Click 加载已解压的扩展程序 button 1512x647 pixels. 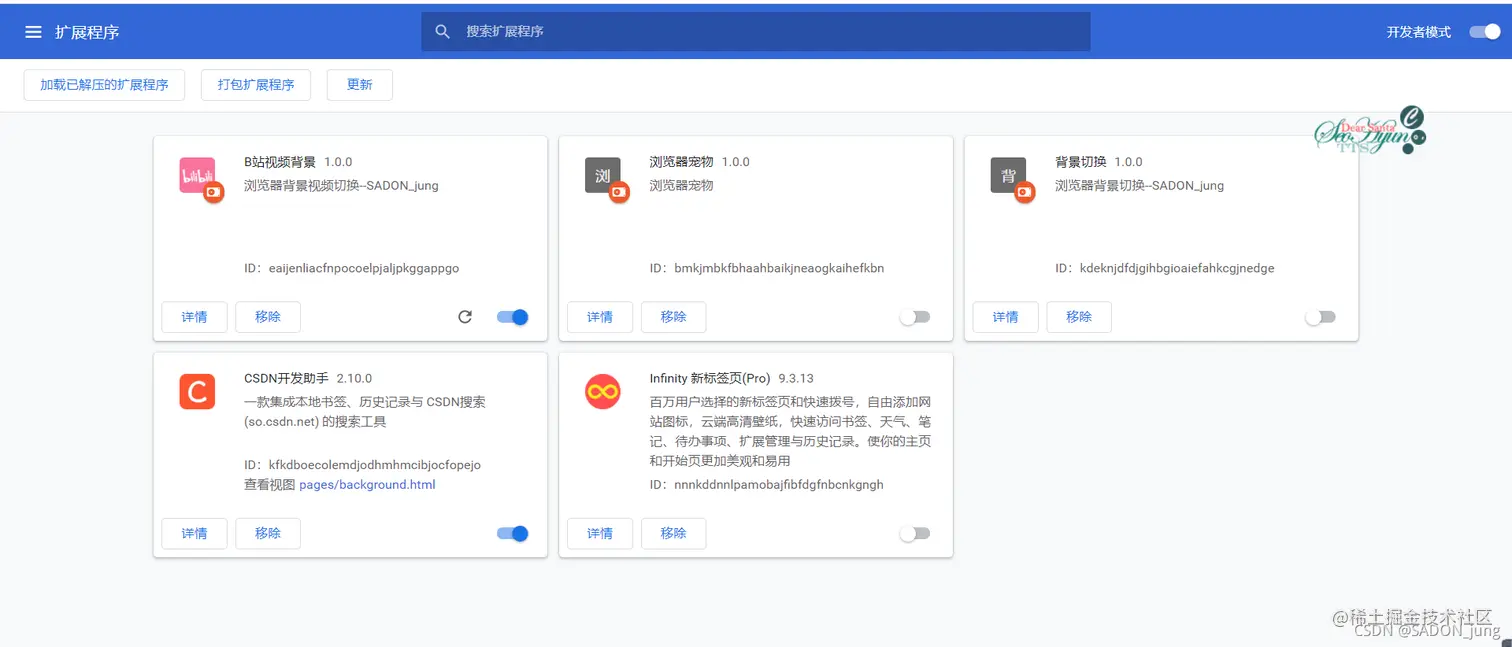(103, 84)
